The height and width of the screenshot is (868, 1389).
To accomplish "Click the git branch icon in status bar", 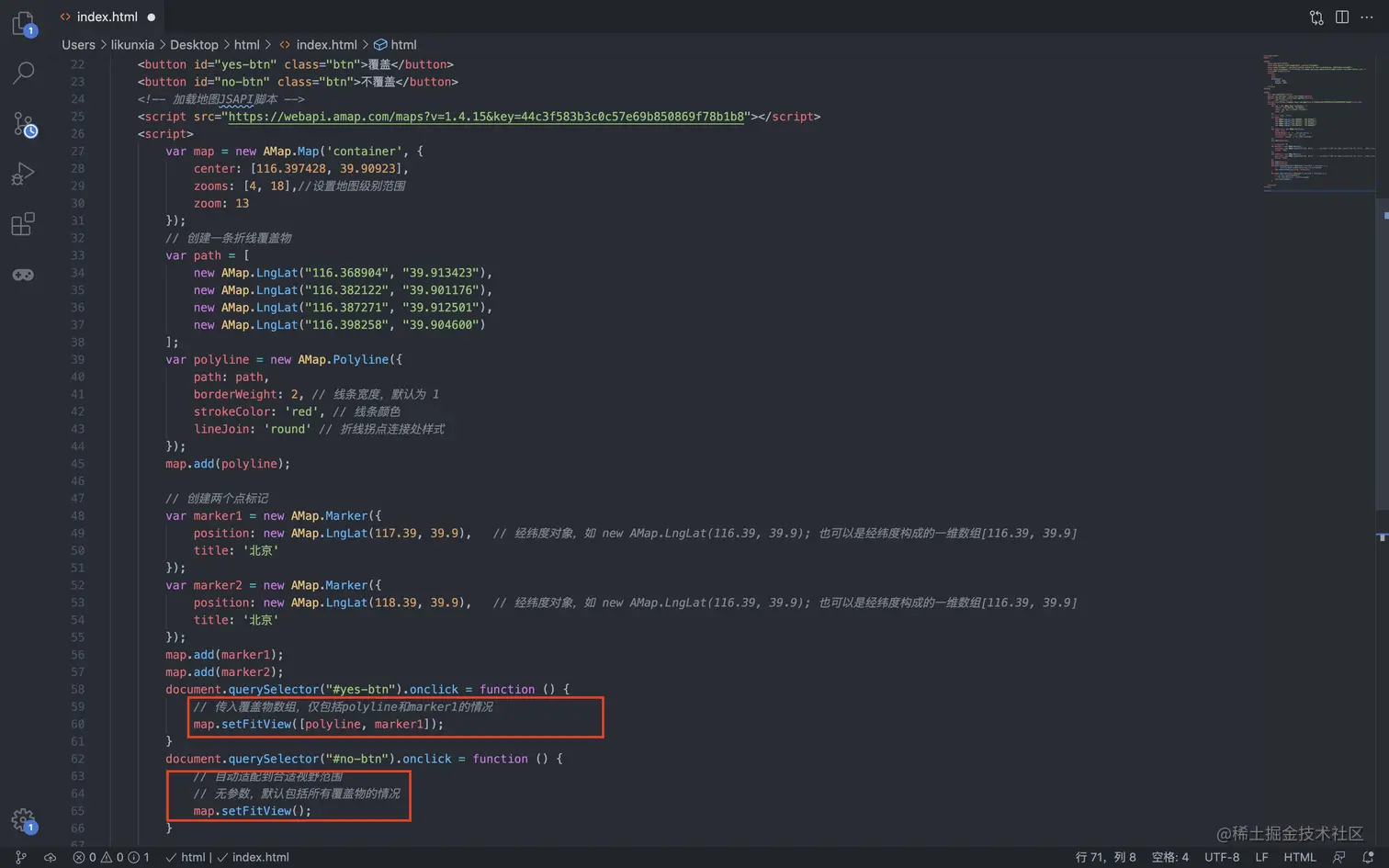I will tap(21, 857).
